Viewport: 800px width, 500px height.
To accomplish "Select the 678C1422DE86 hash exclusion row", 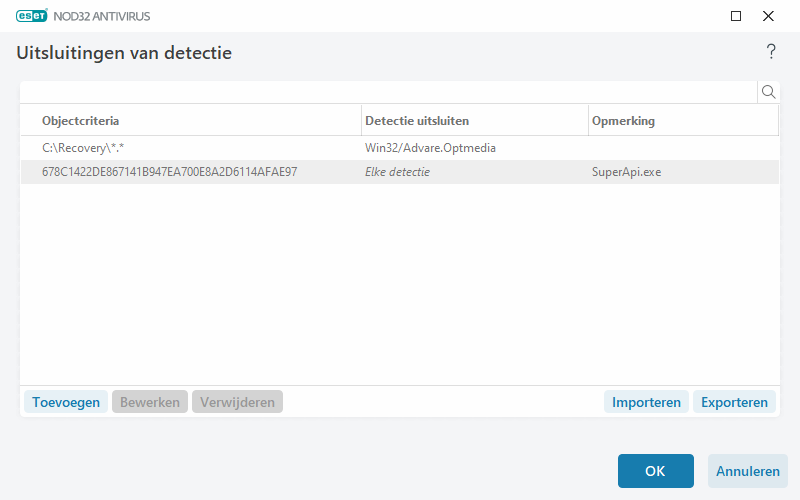I will click(169, 172).
